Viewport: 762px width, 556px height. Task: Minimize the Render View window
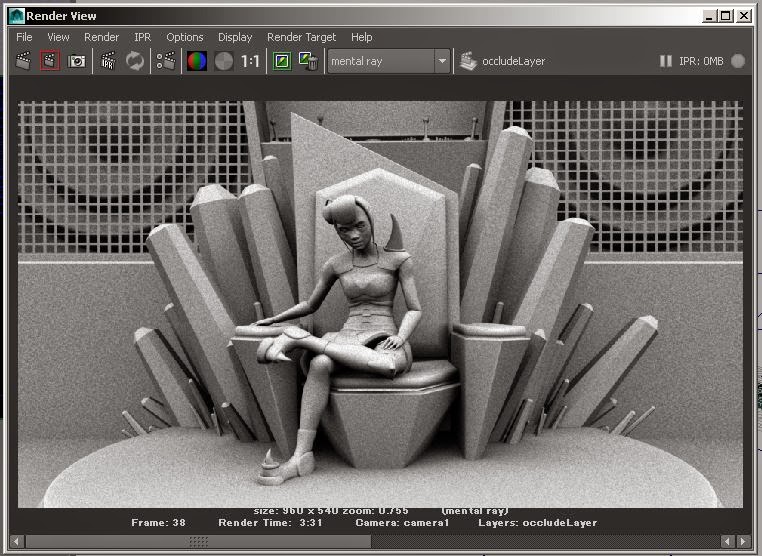click(x=709, y=16)
